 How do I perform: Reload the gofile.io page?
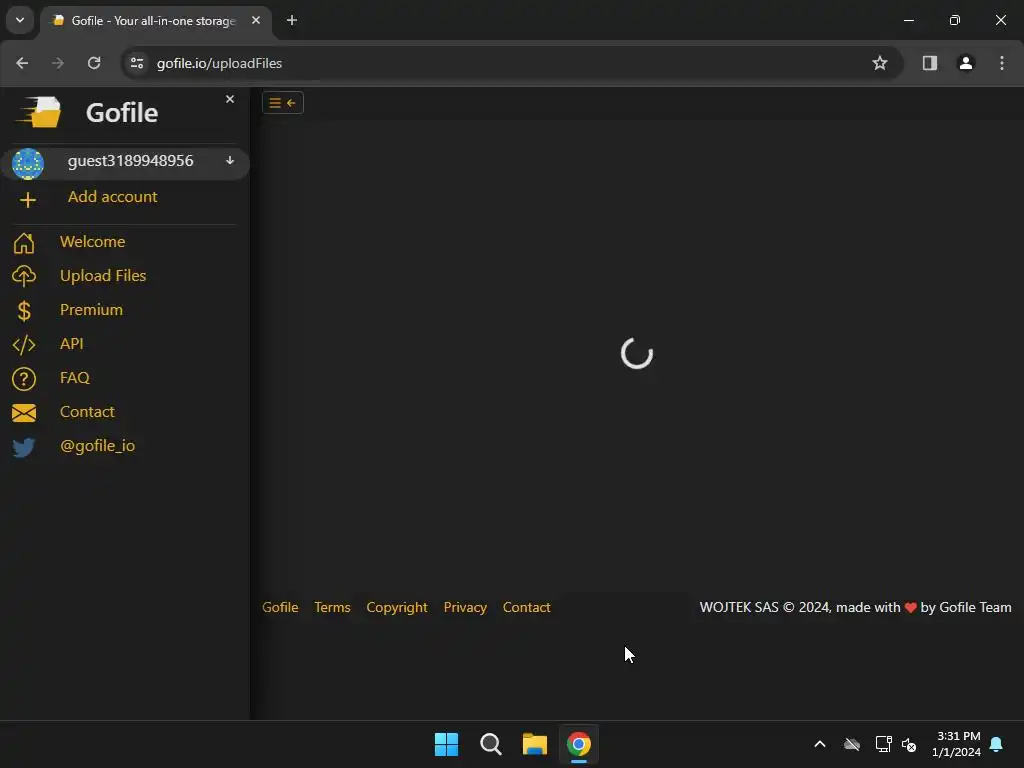tap(94, 63)
